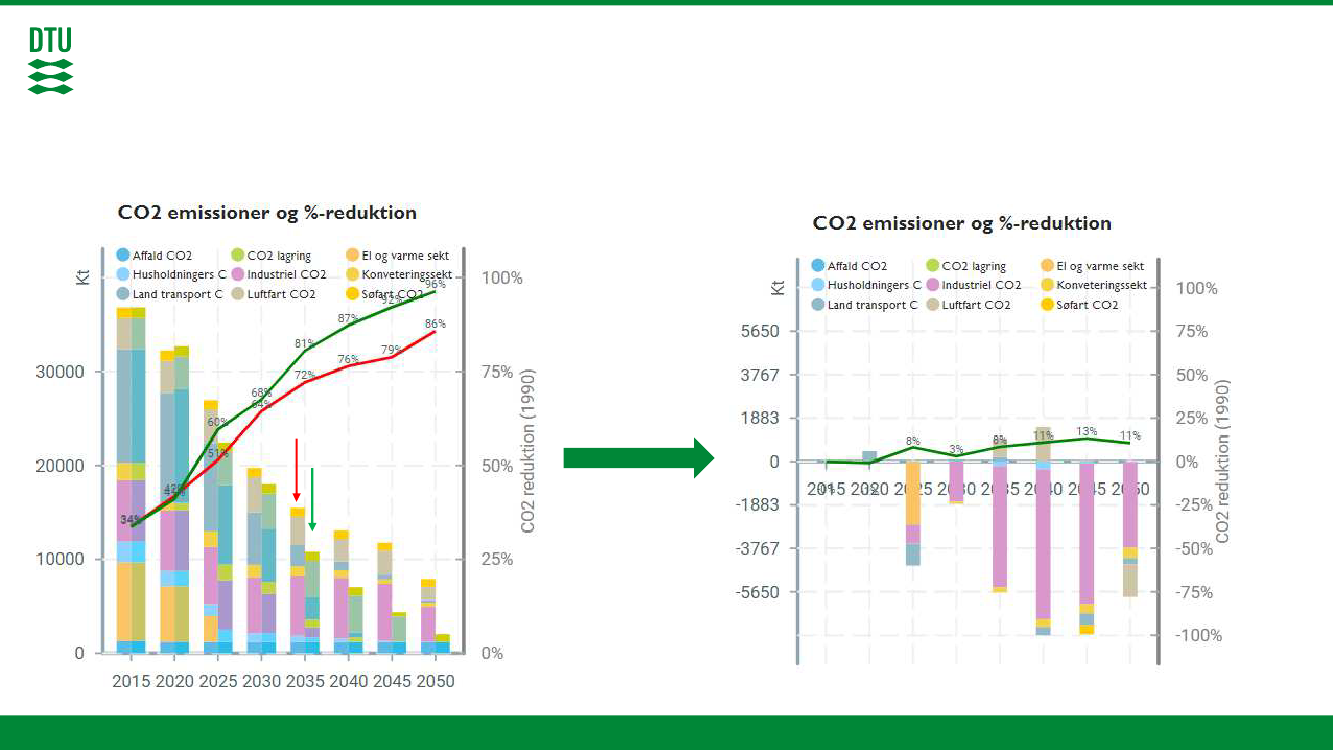Click the 96% data label on green line
Screen dimensions: 1333x750
(x=434, y=284)
